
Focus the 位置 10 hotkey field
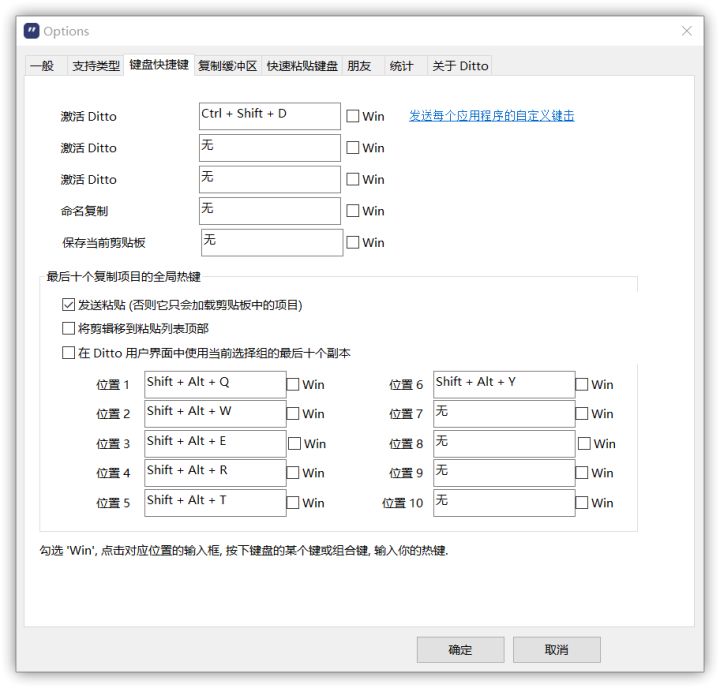[x=504, y=503]
